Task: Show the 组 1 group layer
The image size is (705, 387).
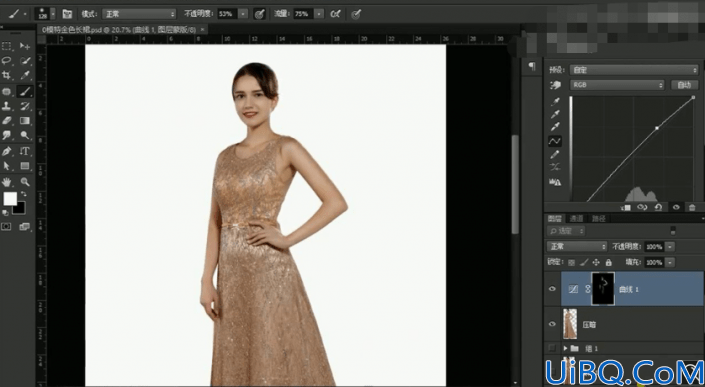Action: click(552, 348)
